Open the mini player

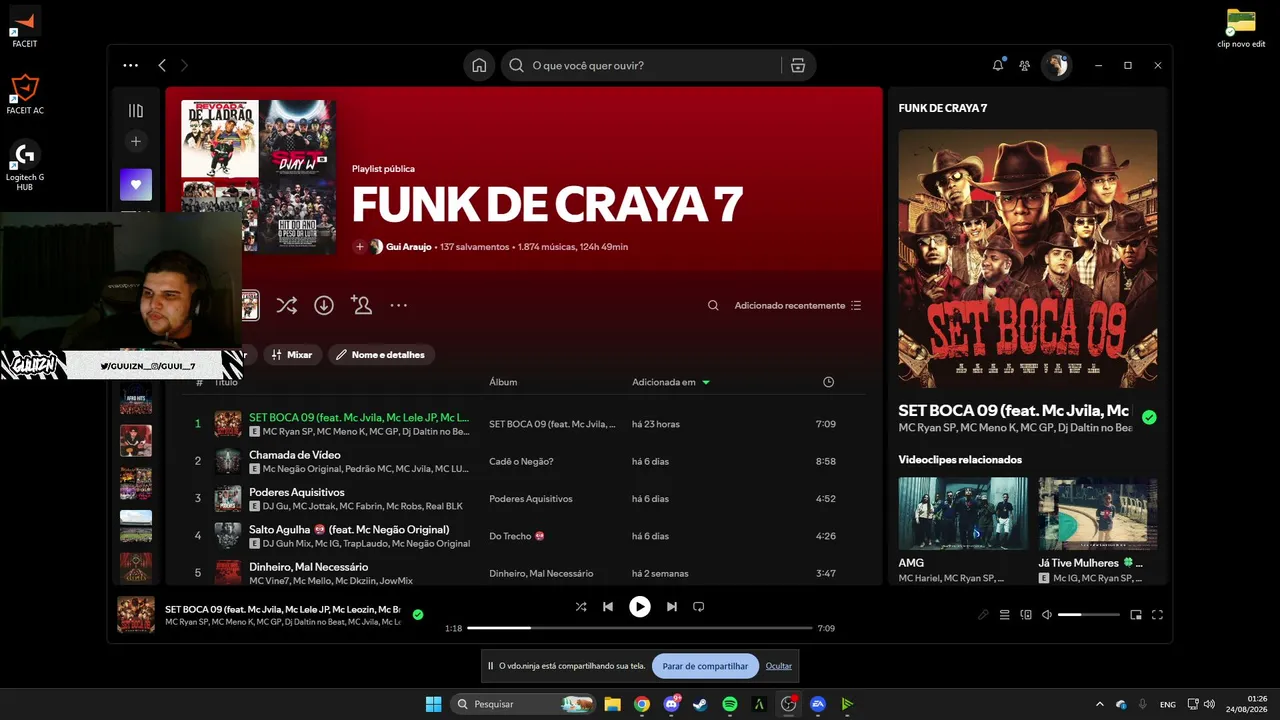click(1136, 615)
